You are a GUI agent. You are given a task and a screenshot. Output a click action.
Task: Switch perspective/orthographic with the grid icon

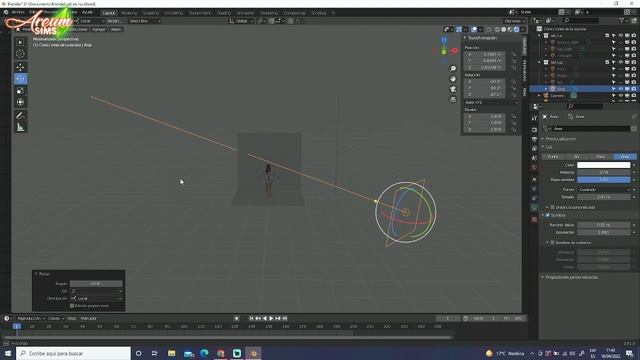(x=453, y=99)
